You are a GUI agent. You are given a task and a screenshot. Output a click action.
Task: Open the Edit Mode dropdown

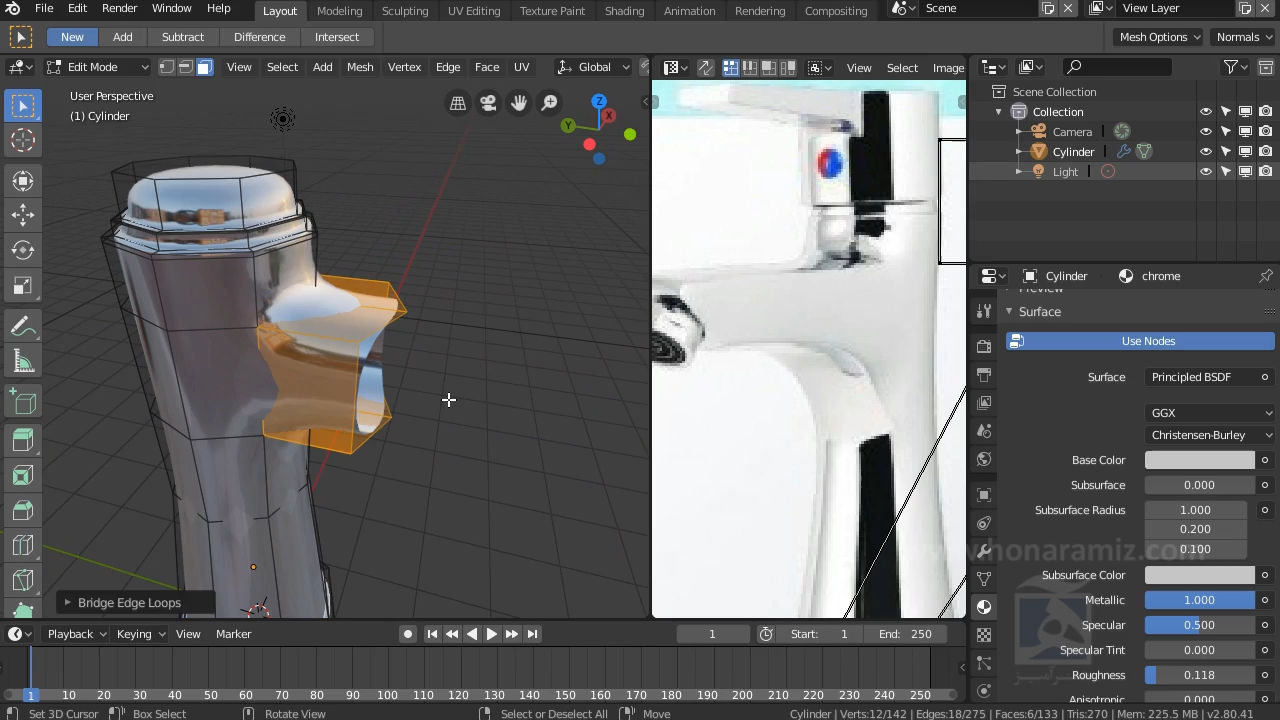(96, 67)
